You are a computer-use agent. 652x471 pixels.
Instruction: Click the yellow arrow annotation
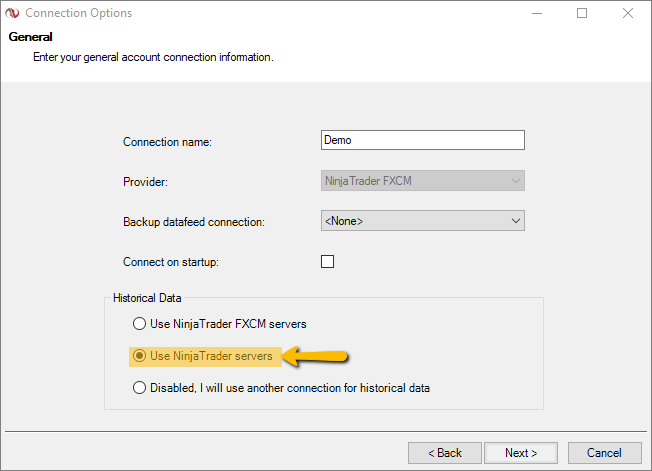pos(316,356)
